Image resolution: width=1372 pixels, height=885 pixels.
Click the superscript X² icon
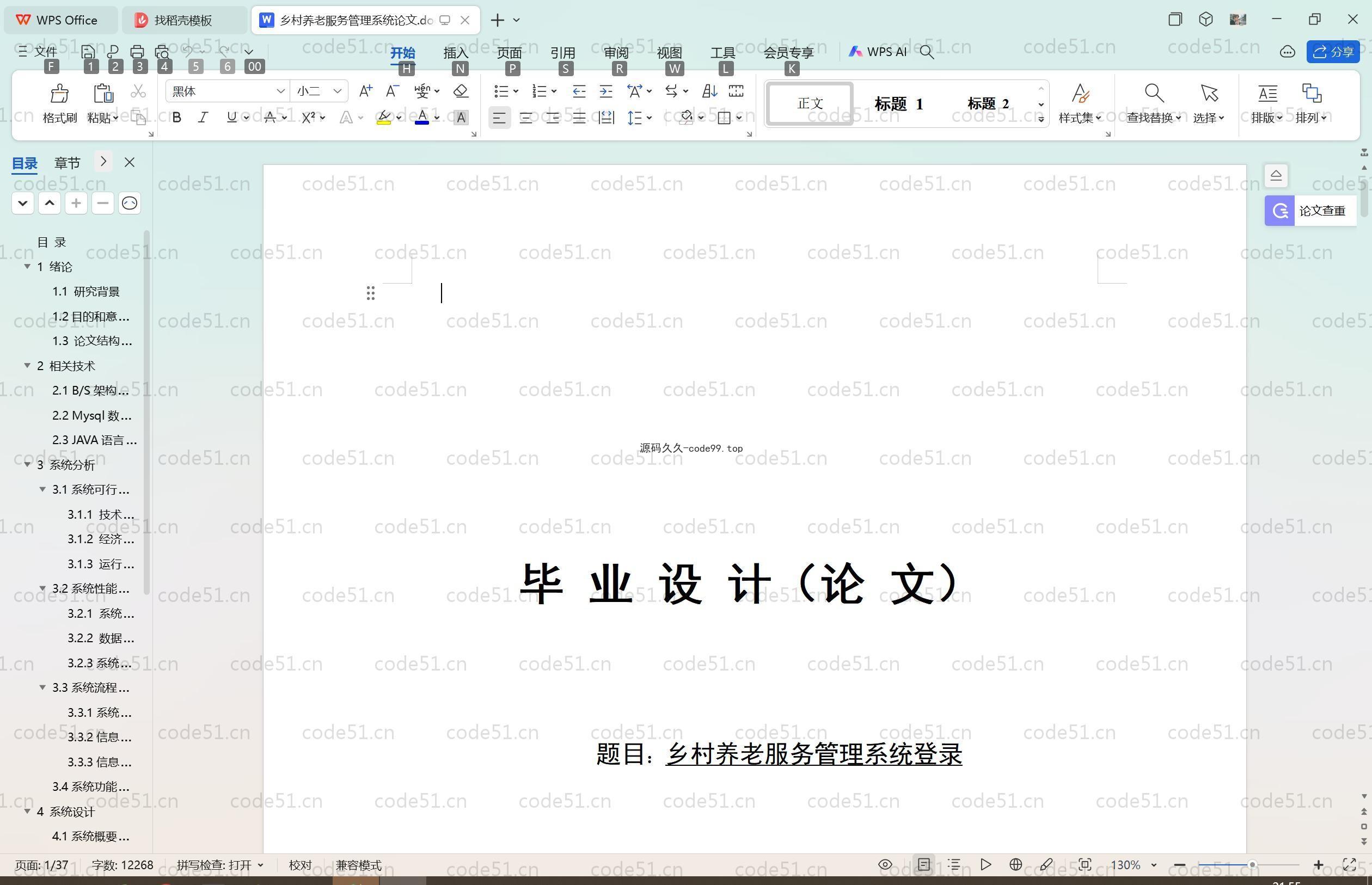pyautogui.click(x=309, y=117)
